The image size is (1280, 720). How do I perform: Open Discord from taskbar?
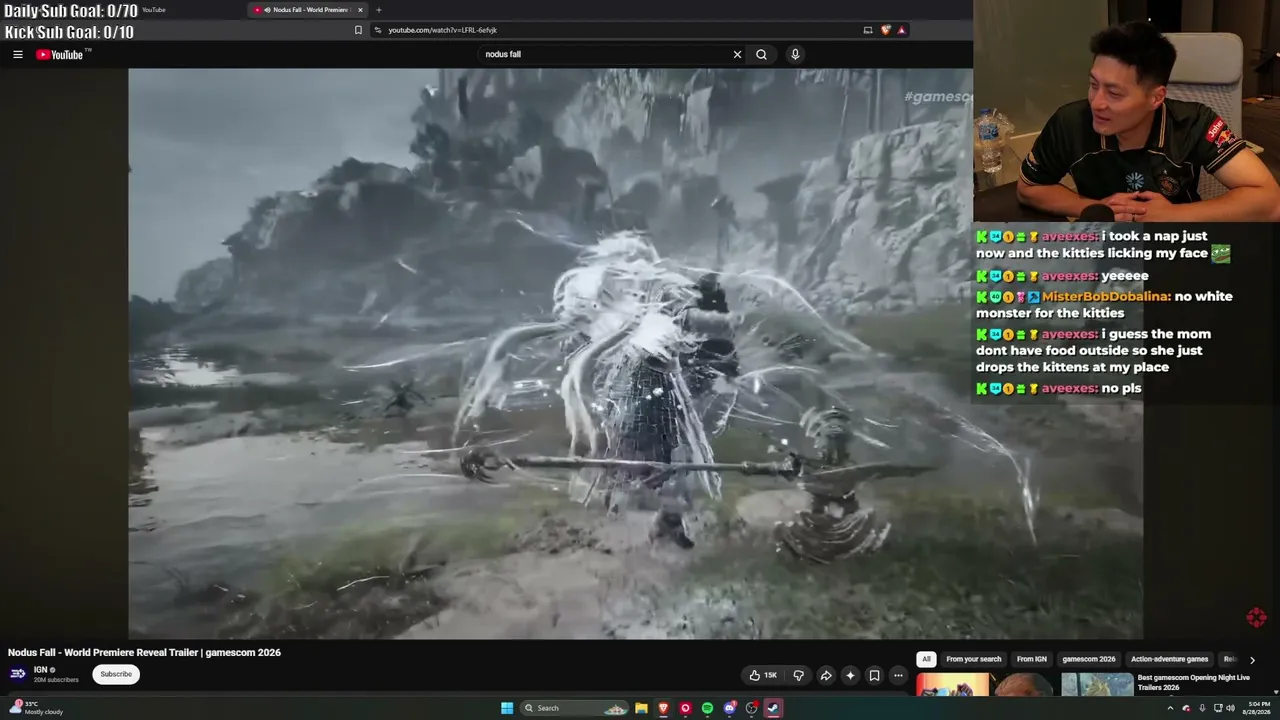tap(730, 708)
